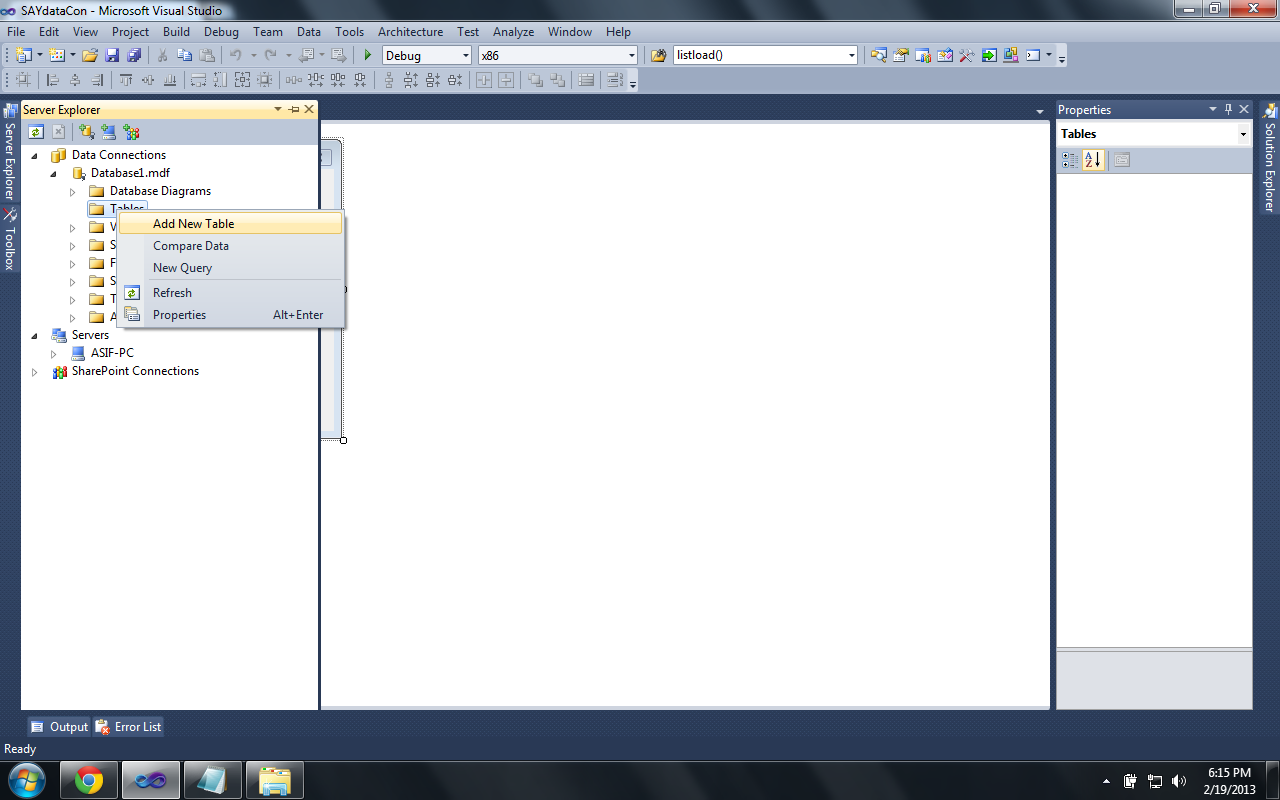1280x800 pixels.
Task: Collapse the Data Connections node
Action: point(34,155)
